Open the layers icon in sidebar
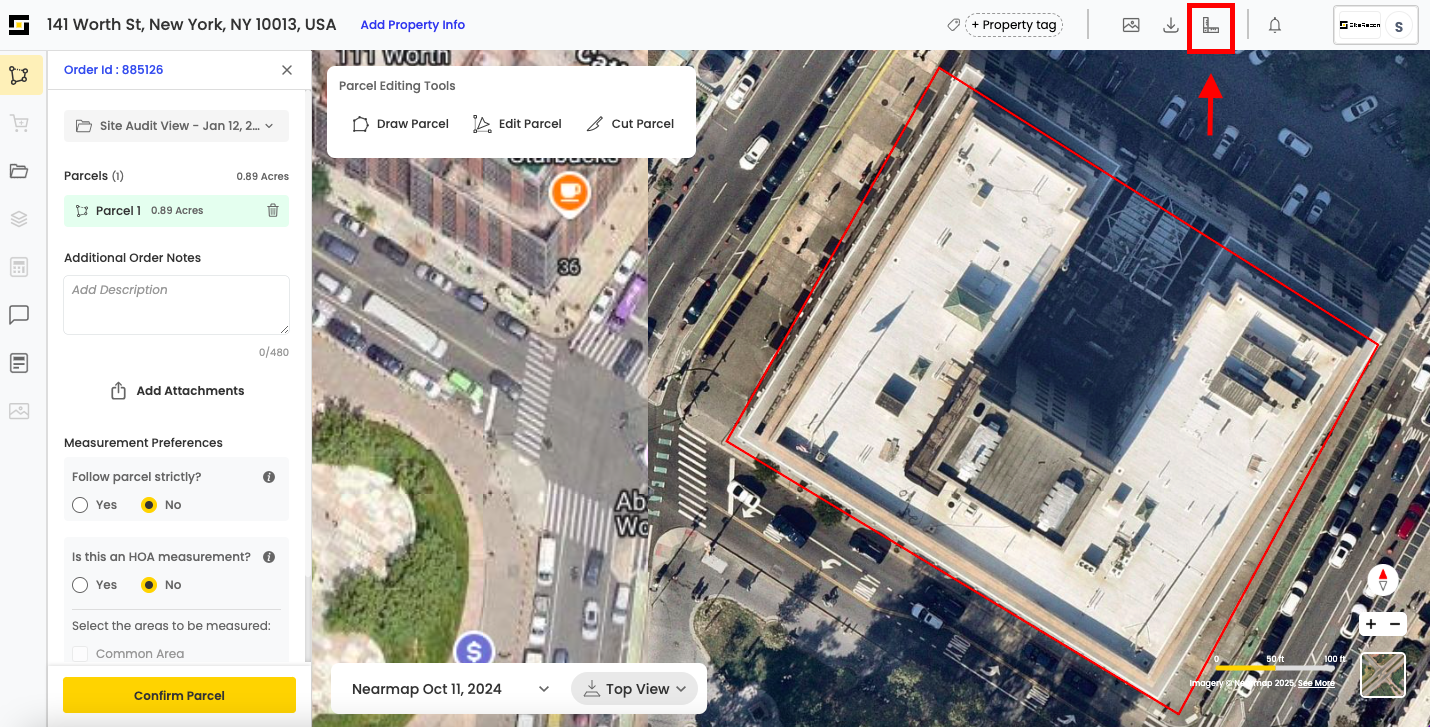Screen dimensions: 1430x727 click(x=18, y=219)
